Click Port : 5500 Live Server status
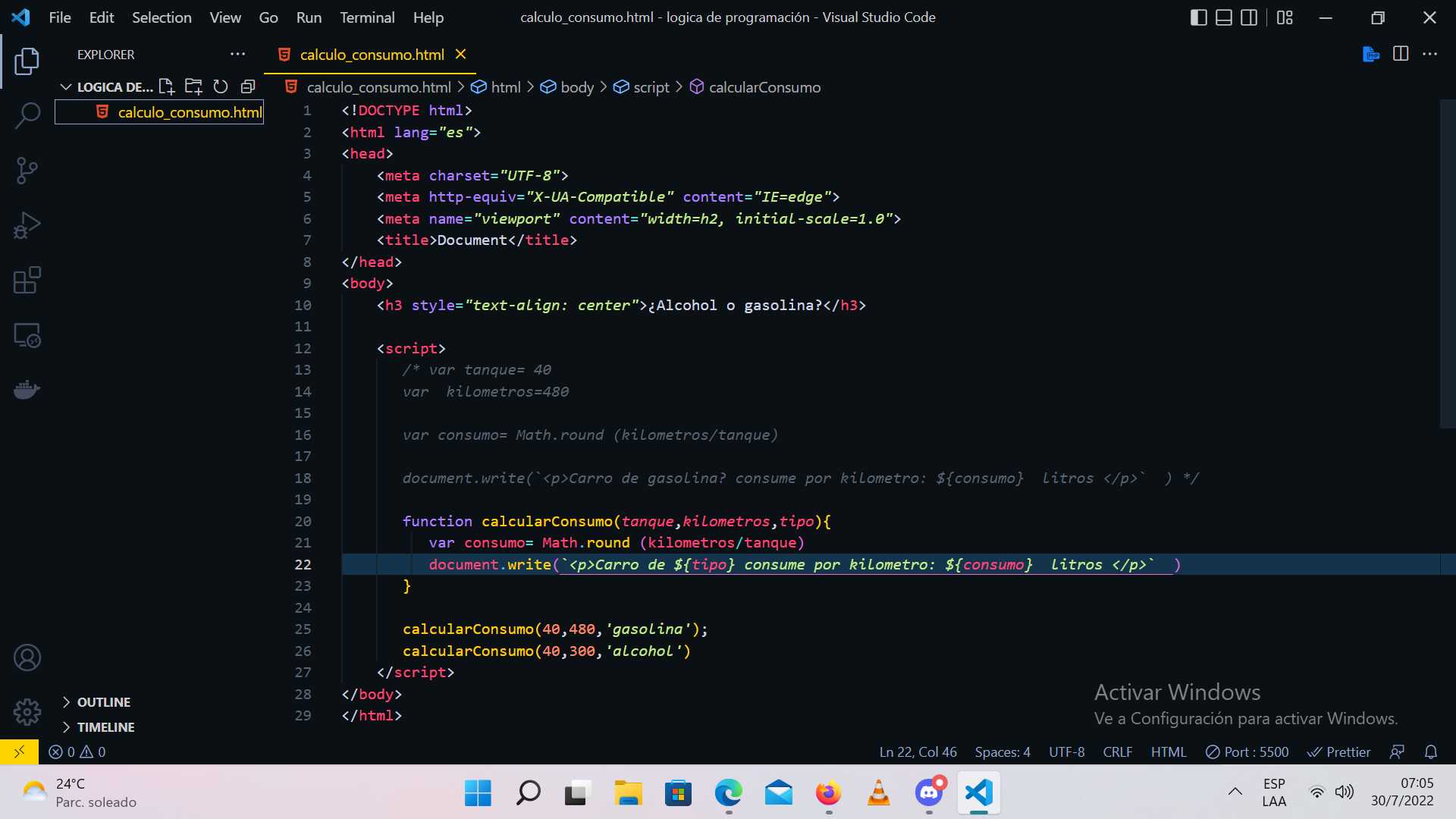This screenshot has height=819, width=1456. coord(1247,752)
